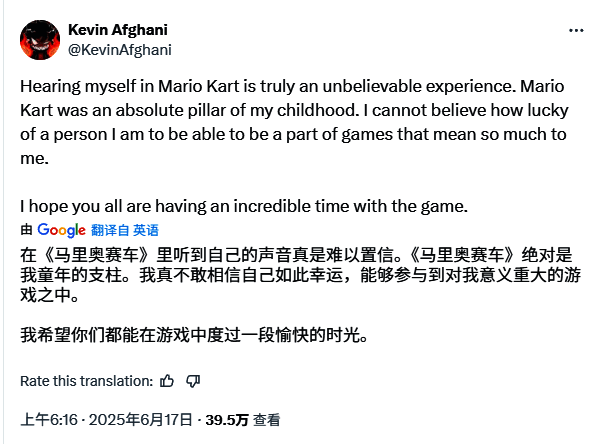Click the Google logo in translation credit

pyautogui.click(x=62, y=229)
